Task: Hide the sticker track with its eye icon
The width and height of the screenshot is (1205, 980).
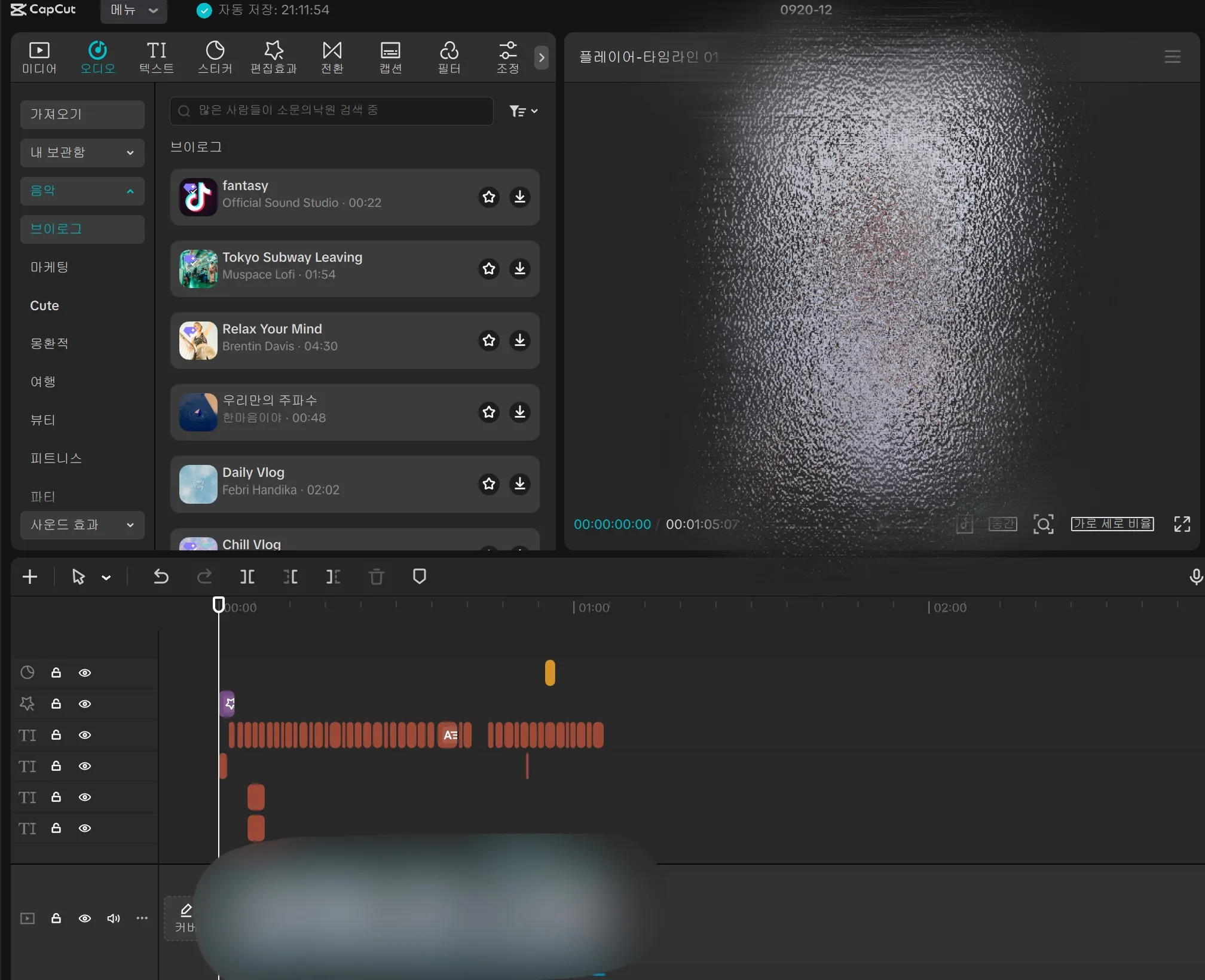Action: point(85,673)
